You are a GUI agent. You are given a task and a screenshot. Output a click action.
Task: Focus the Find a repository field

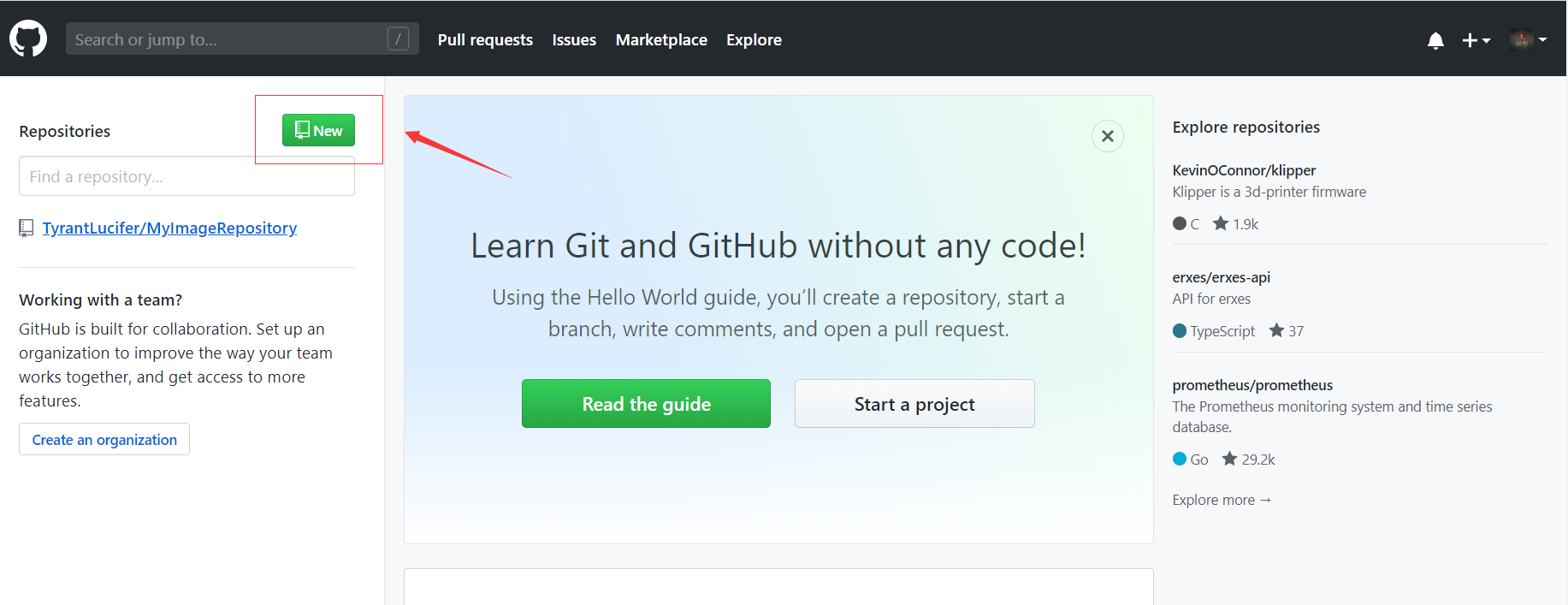tap(186, 176)
